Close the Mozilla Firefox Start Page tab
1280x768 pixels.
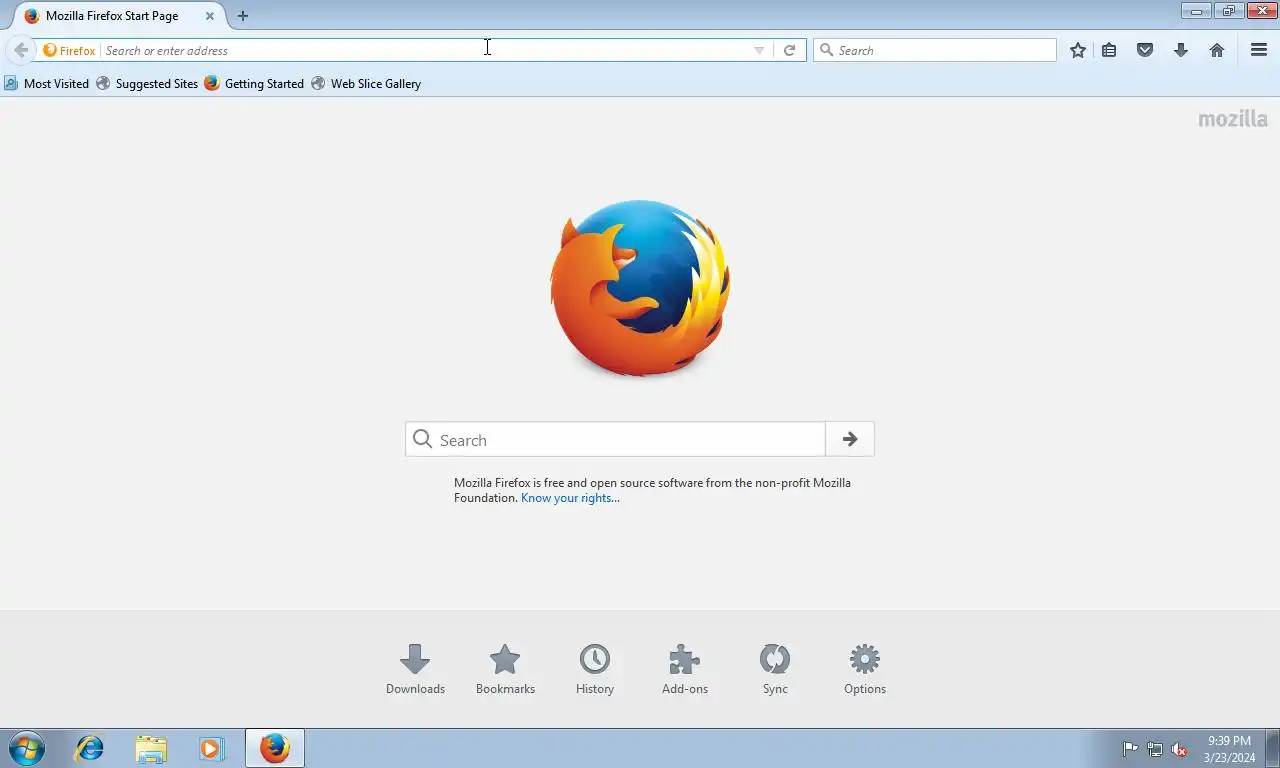click(209, 16)
